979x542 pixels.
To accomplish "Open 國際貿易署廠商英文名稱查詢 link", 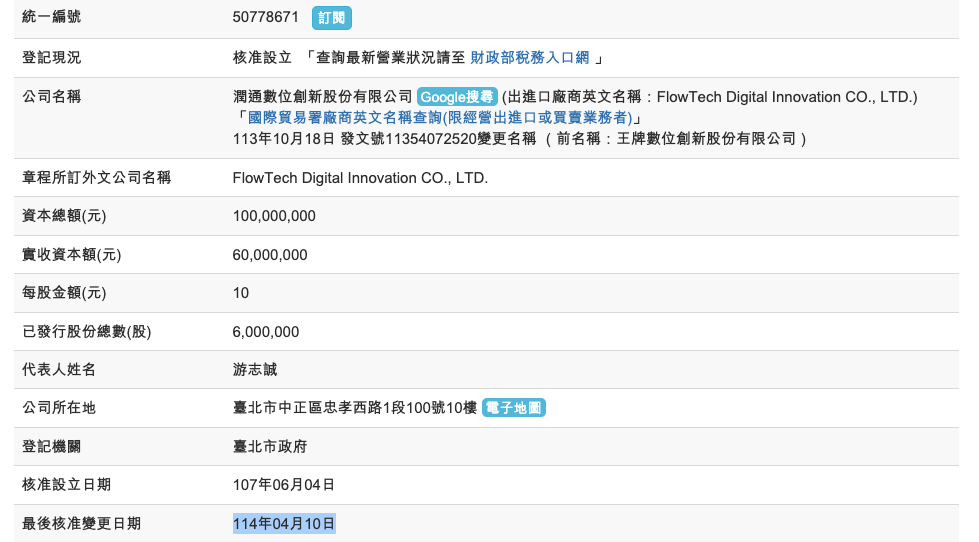I will (x=440, y=117).
